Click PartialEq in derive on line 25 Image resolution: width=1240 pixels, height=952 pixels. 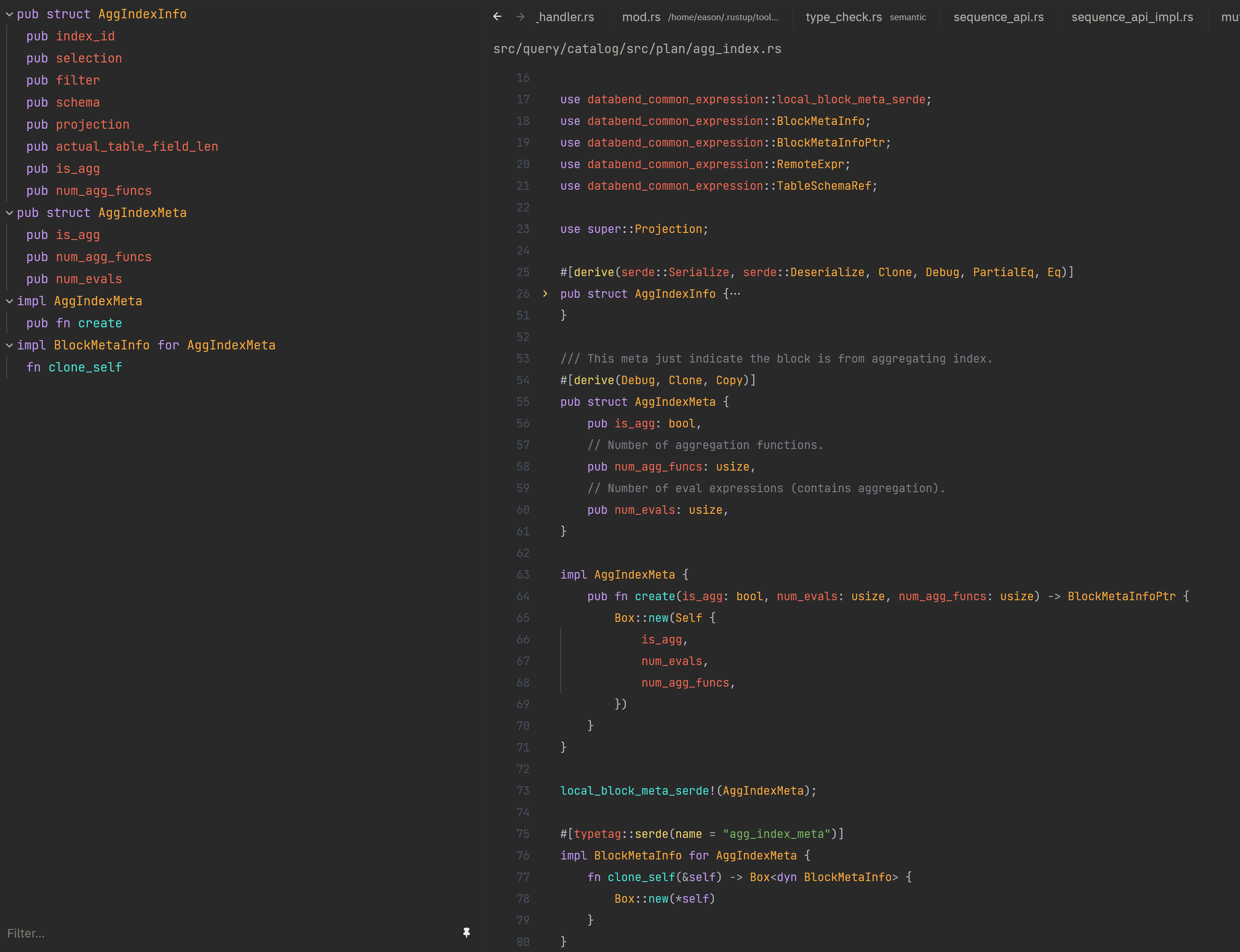pos(1004,272)
